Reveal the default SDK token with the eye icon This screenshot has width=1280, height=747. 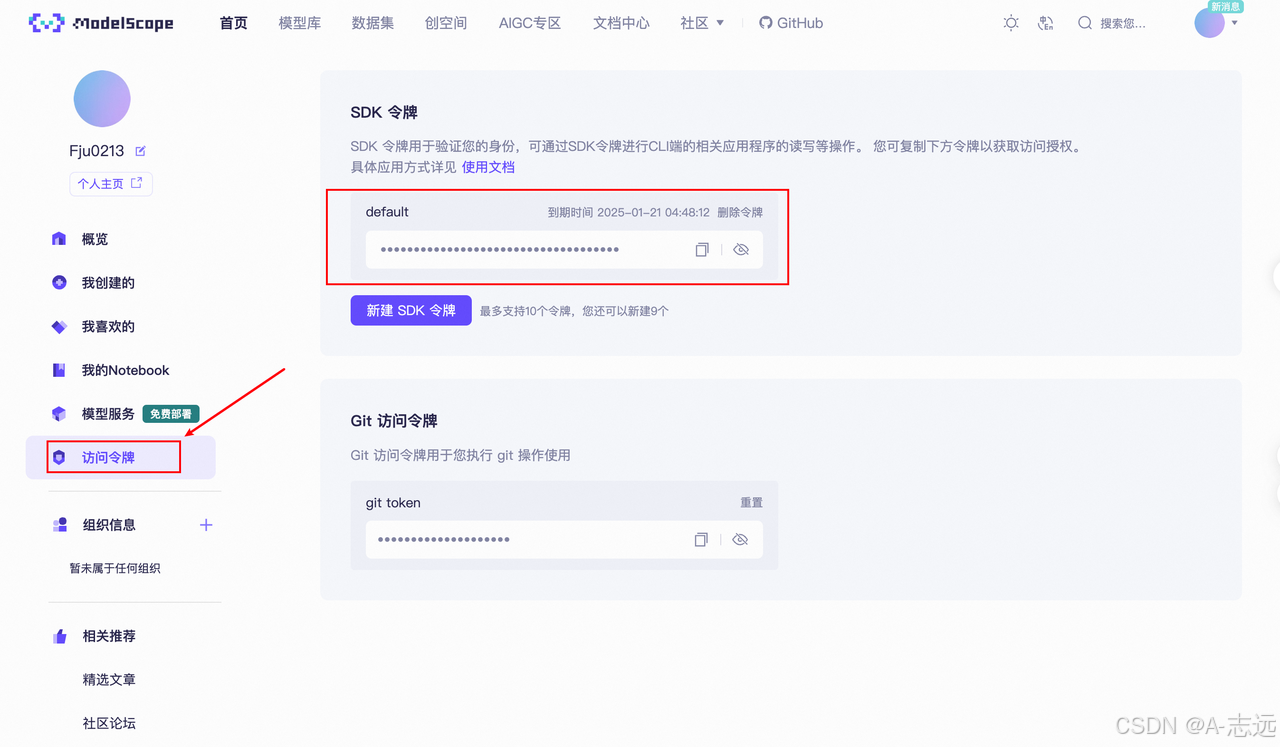(x=741, y=250)
